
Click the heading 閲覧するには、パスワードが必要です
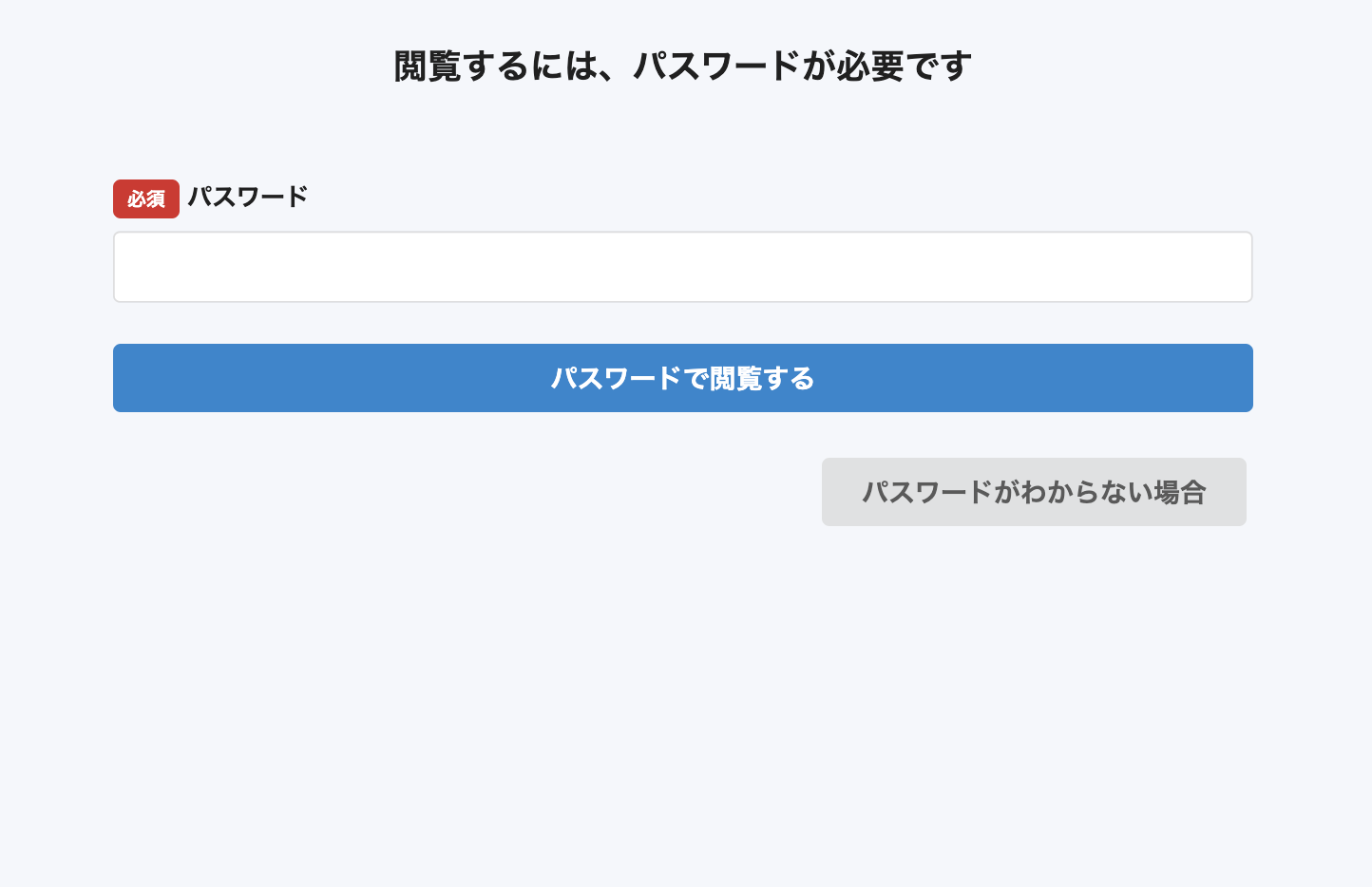click(683, 66)
